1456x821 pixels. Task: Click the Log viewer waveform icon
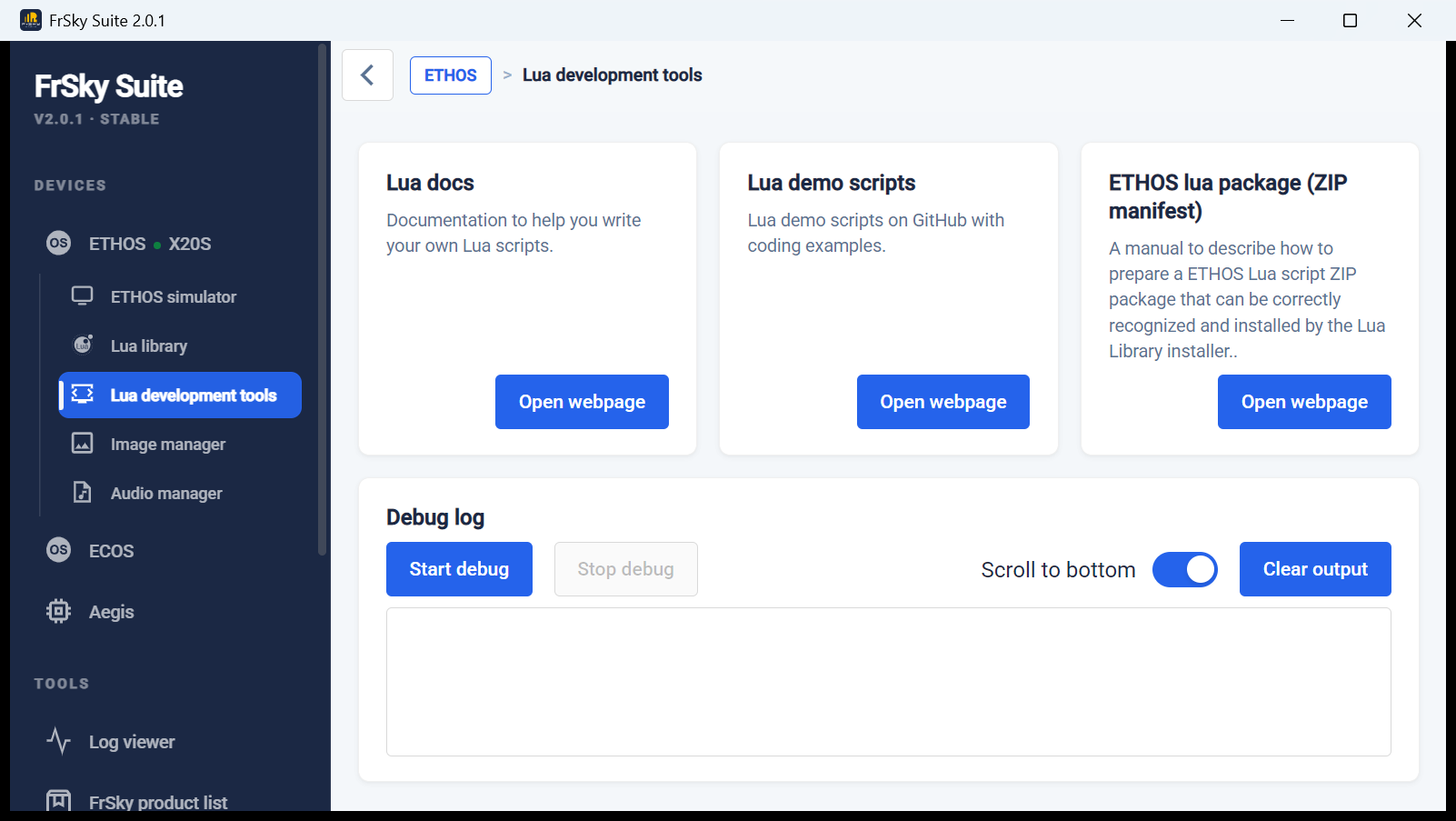pos(58,741)
